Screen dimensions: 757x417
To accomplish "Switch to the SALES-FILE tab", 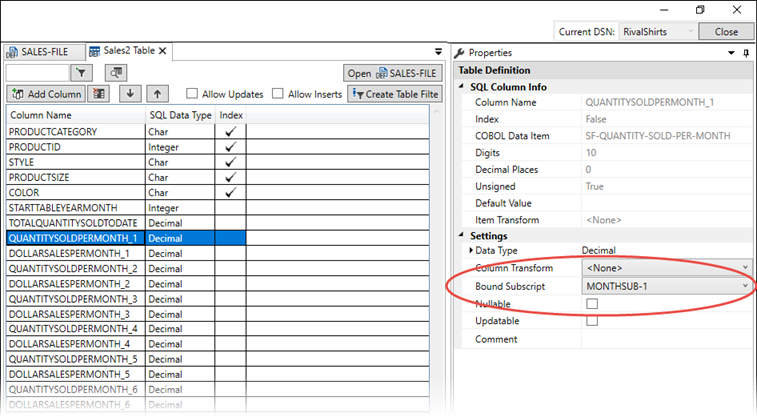I will (41, 51).
